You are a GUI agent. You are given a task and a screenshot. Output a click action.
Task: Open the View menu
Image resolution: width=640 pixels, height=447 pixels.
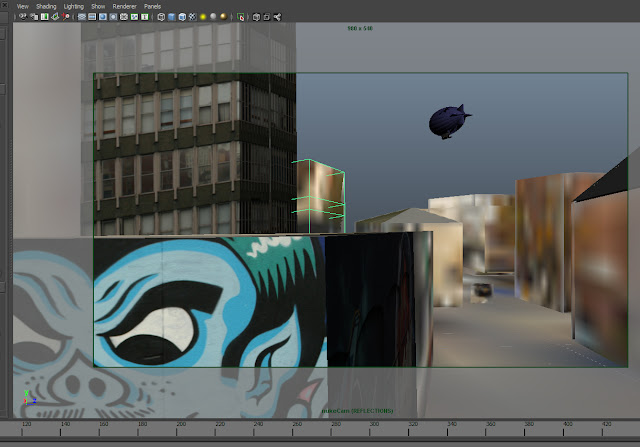pos(22,6)
